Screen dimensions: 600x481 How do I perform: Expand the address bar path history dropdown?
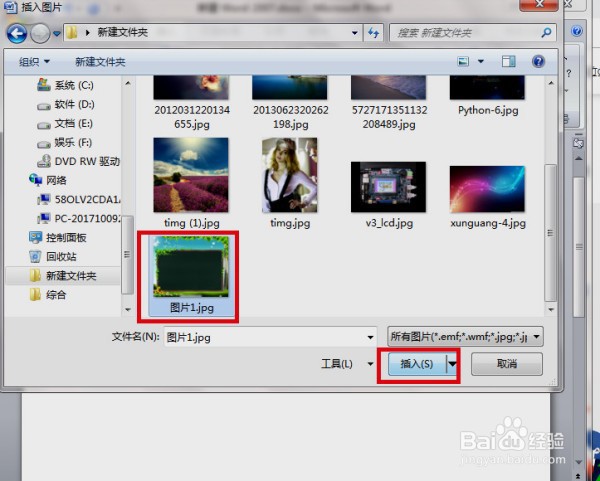(x=354, y=33)
